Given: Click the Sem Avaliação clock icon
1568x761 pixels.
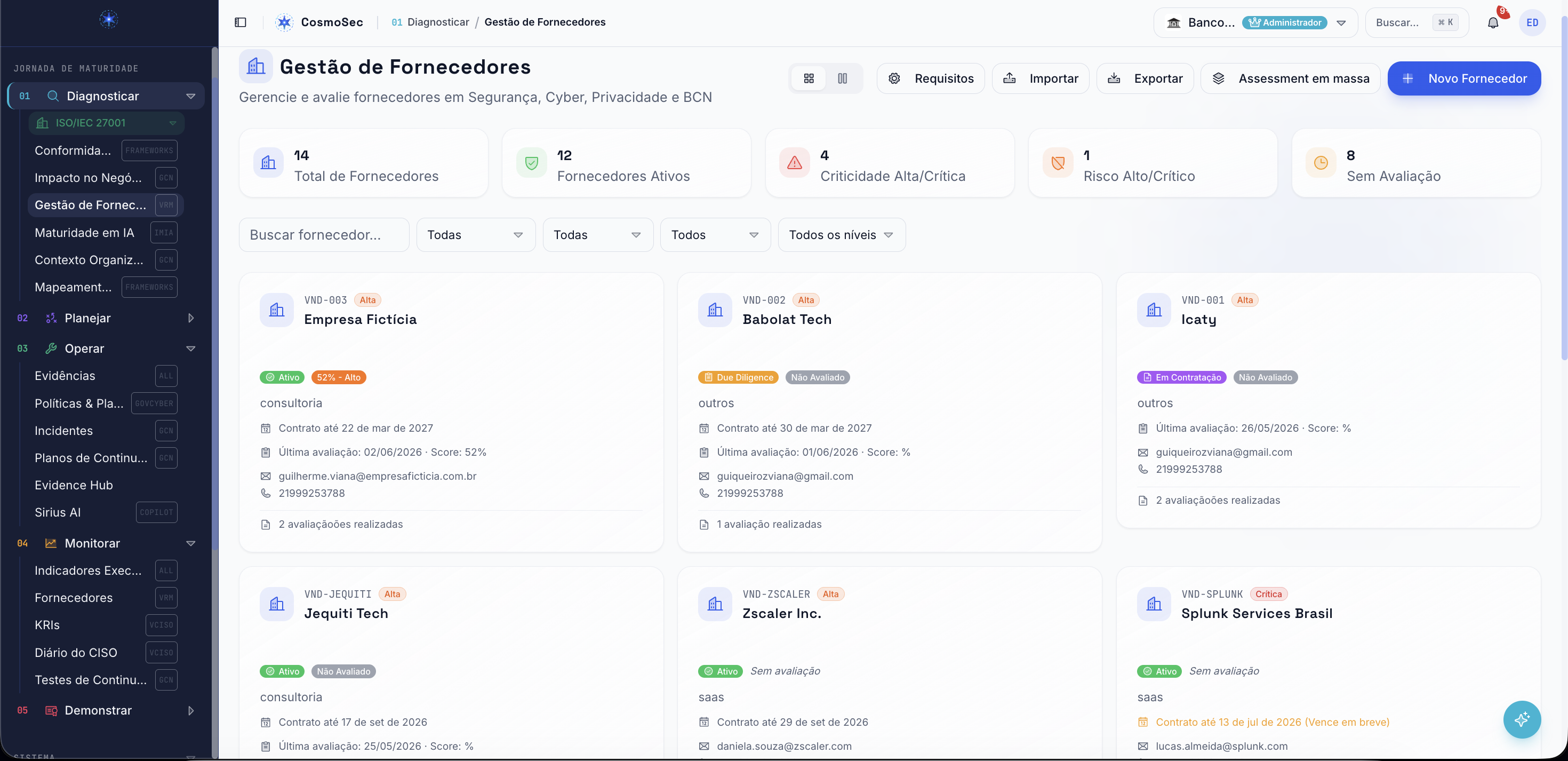Looking at the screenshot, I should click(1321, 163).
